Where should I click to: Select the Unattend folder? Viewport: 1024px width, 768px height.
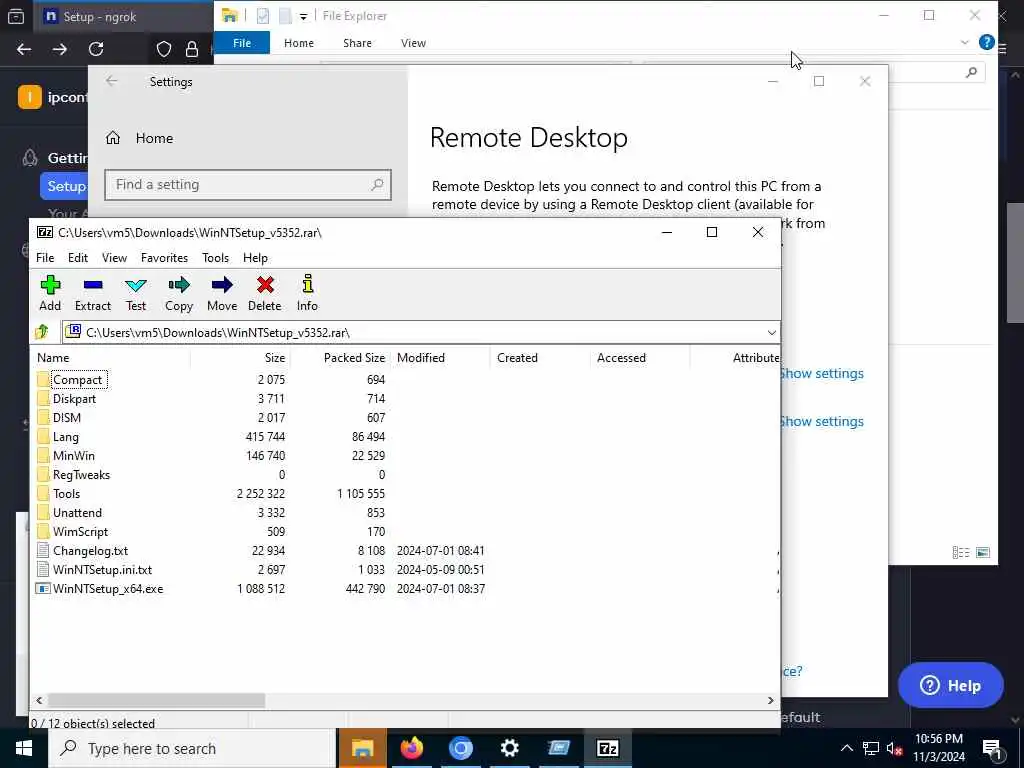point(77,513)
